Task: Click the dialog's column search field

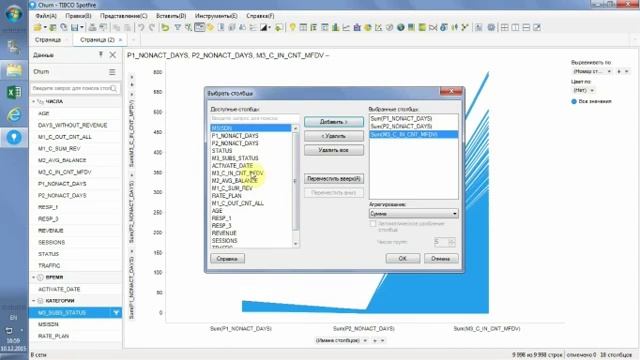Action: [254, 118]
